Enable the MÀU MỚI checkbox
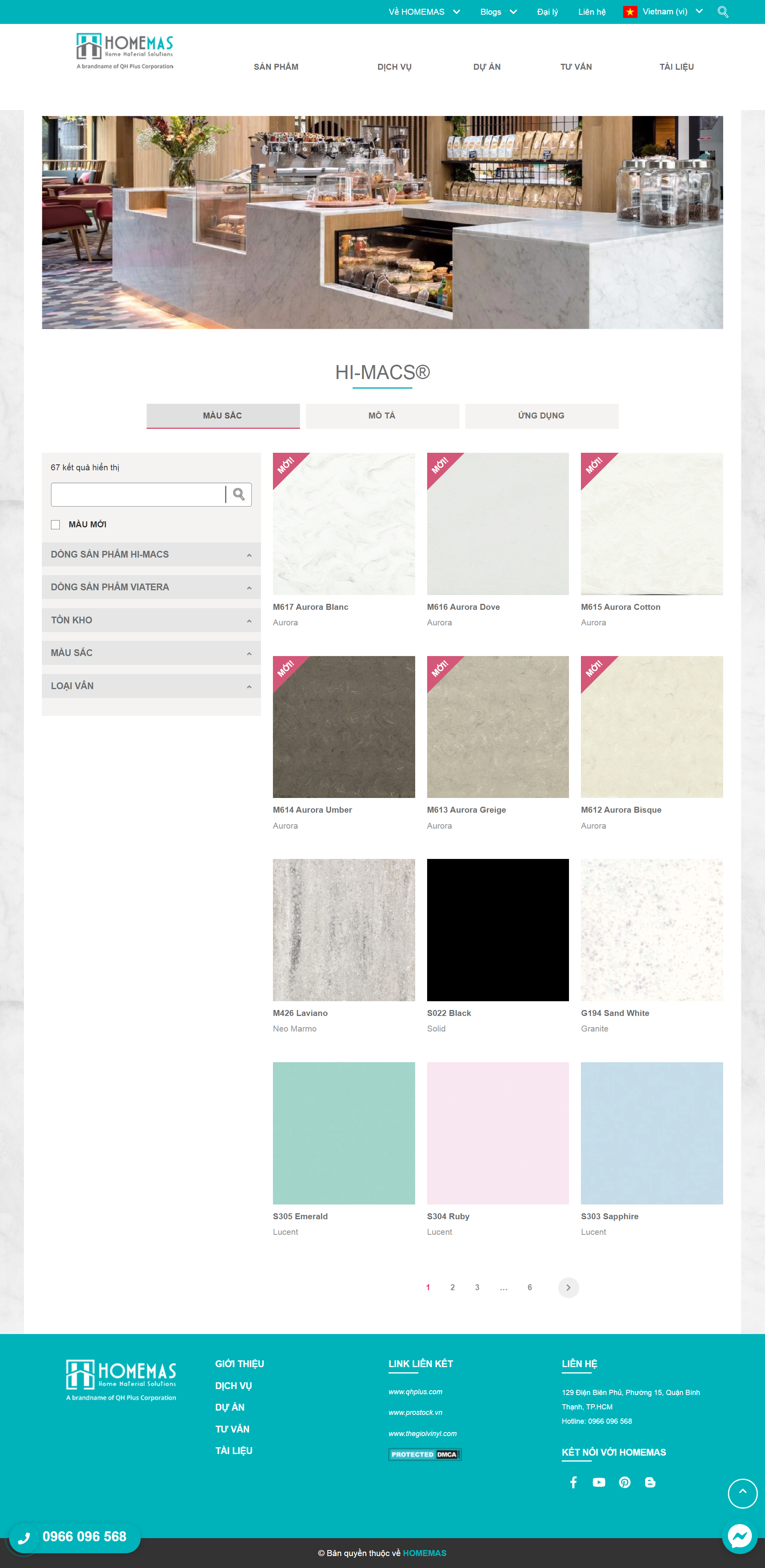This screenshot has width=765, height=1568. 55,525
